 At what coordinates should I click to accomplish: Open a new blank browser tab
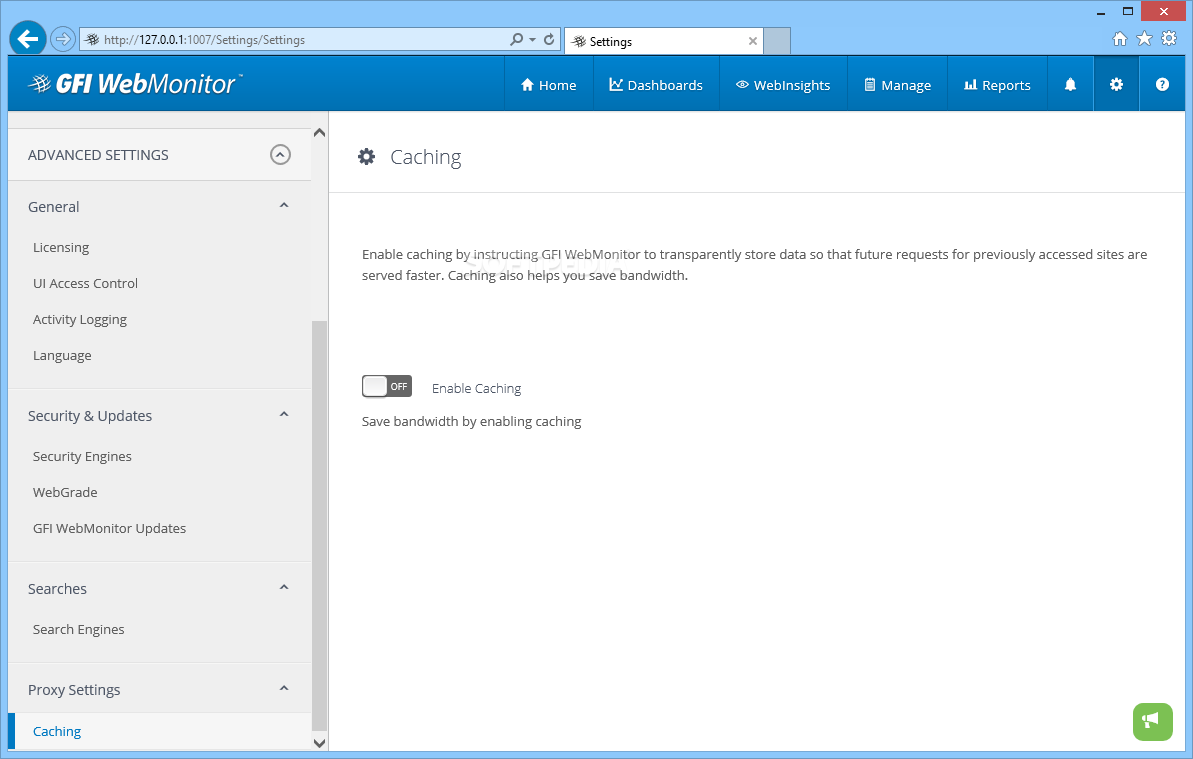coord(777,41)
